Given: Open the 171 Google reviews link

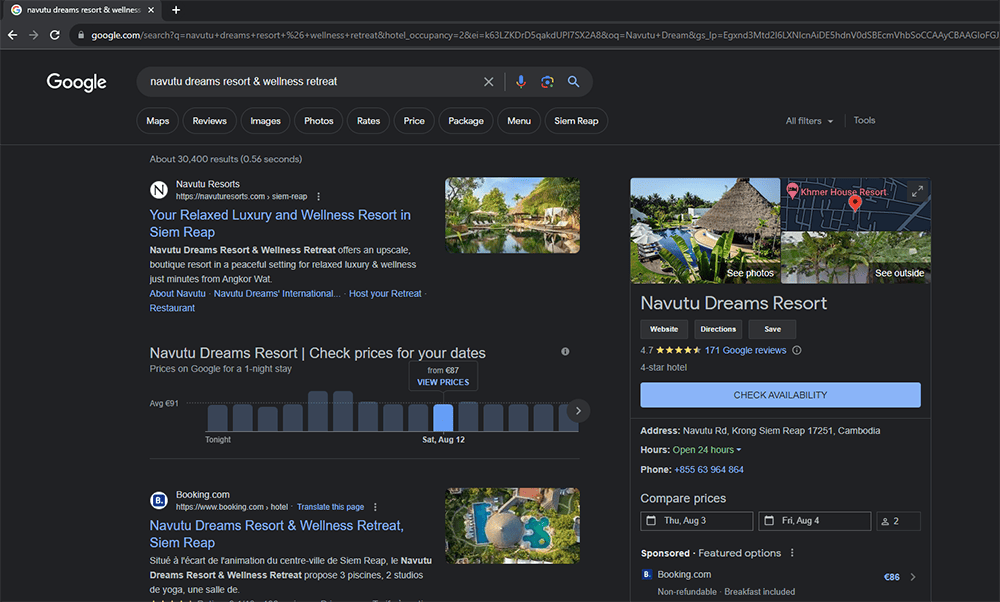Looking at the screenshot, I should click(745, 350).
